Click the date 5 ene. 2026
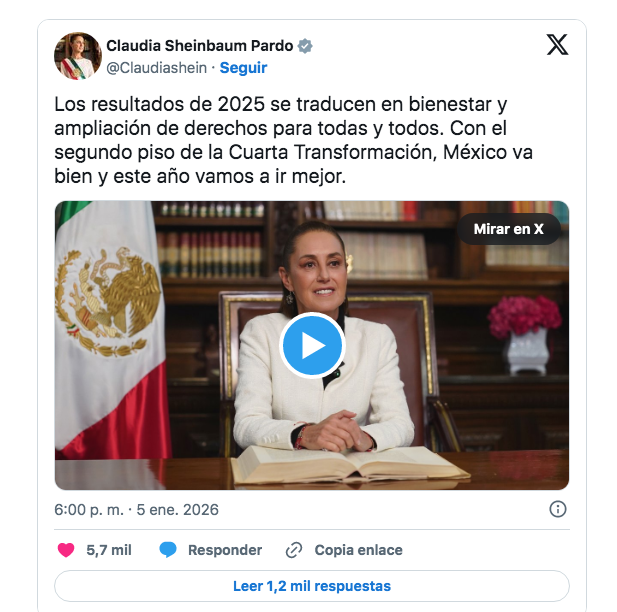 (177, 510)
